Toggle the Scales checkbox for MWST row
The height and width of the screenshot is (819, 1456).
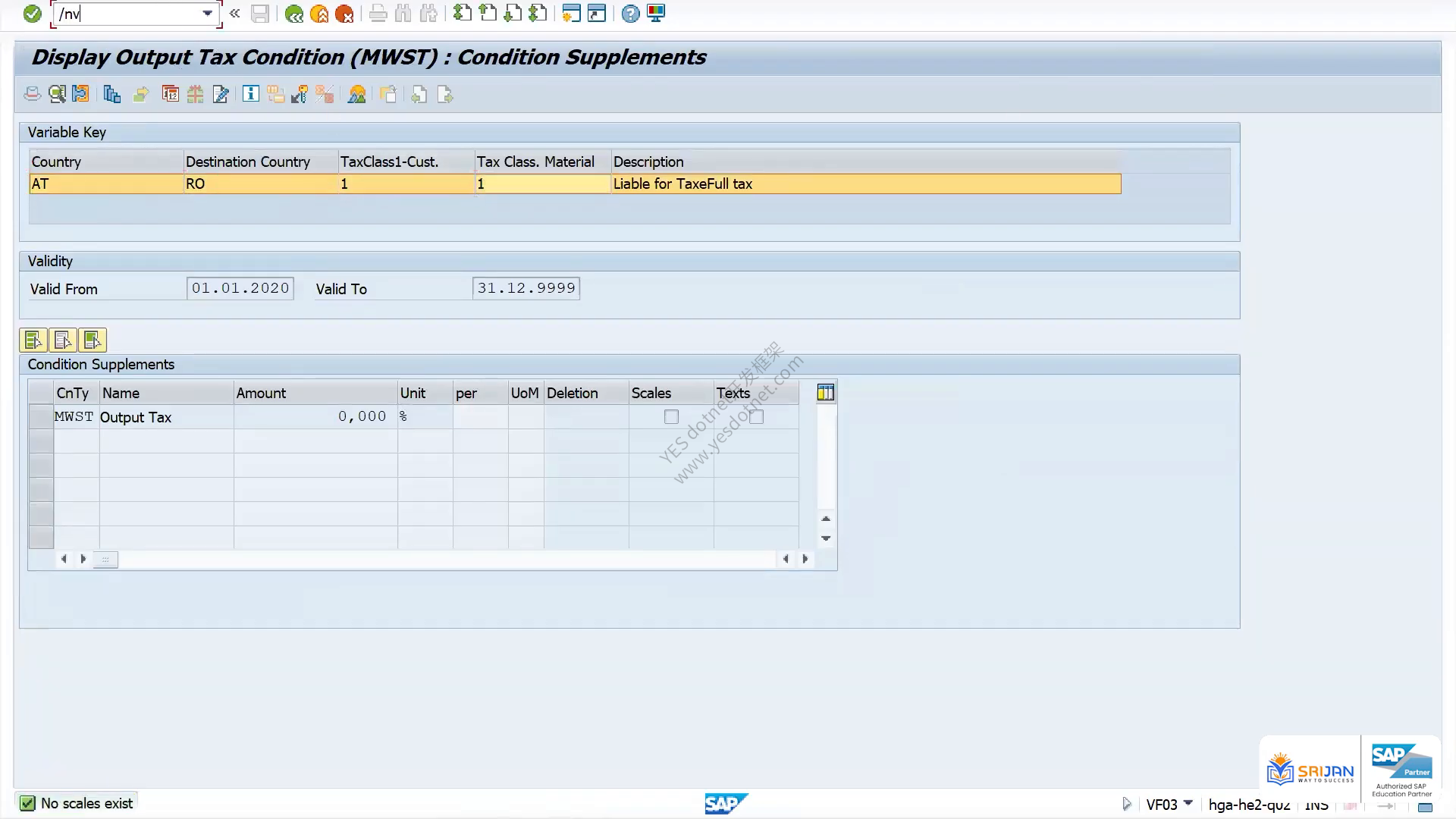tap(671, 416)
